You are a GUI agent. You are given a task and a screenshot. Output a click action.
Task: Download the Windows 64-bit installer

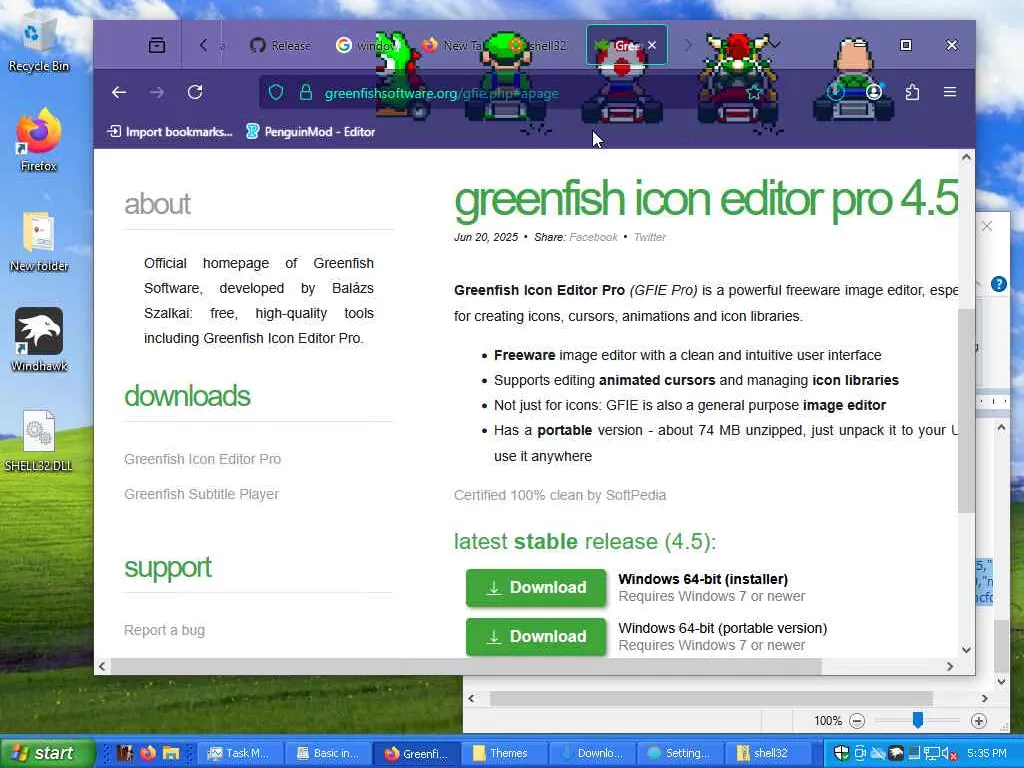click(x=536, y=588)
